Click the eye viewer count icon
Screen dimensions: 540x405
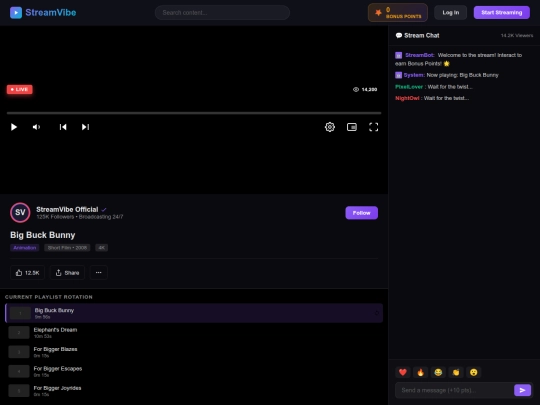click(356, 90)
